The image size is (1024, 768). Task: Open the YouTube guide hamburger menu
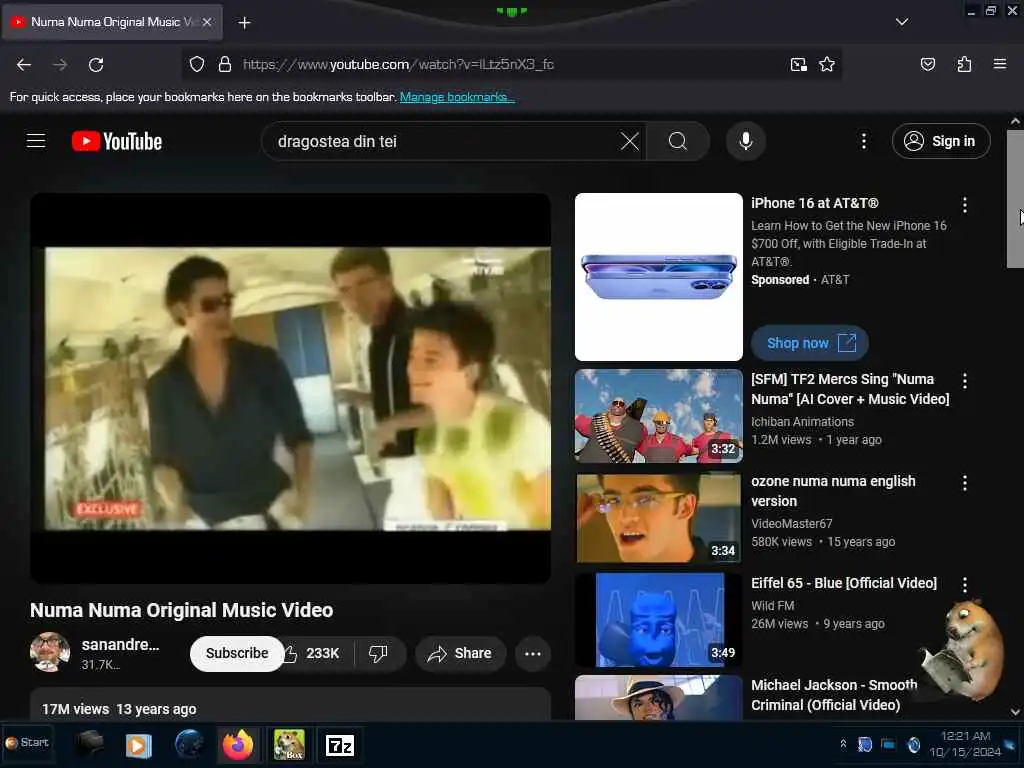(x=36, y=141)
